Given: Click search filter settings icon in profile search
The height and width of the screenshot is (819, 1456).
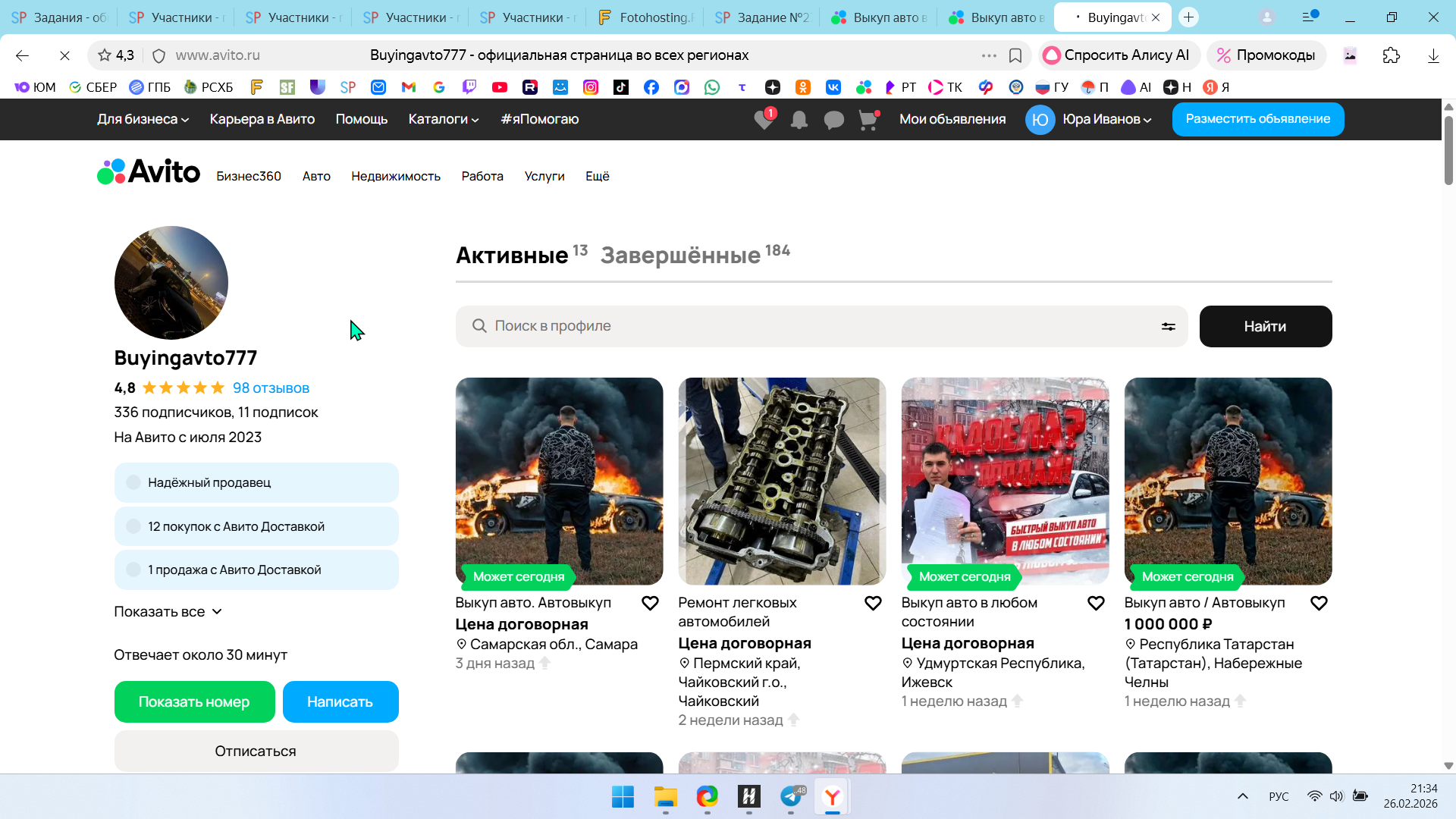Looking at the screenshot, I should 1168,326.
